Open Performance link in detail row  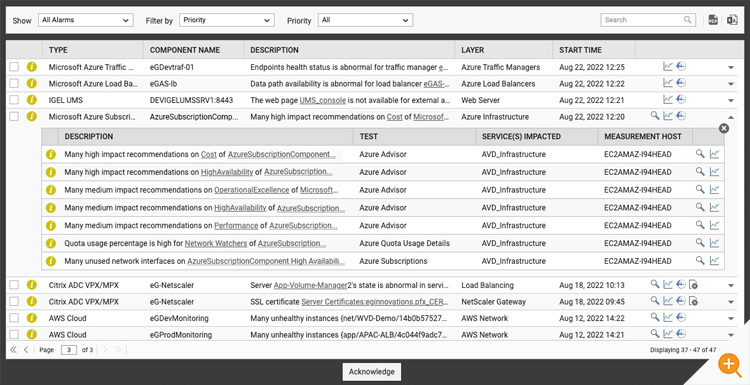tap(236, 225)
